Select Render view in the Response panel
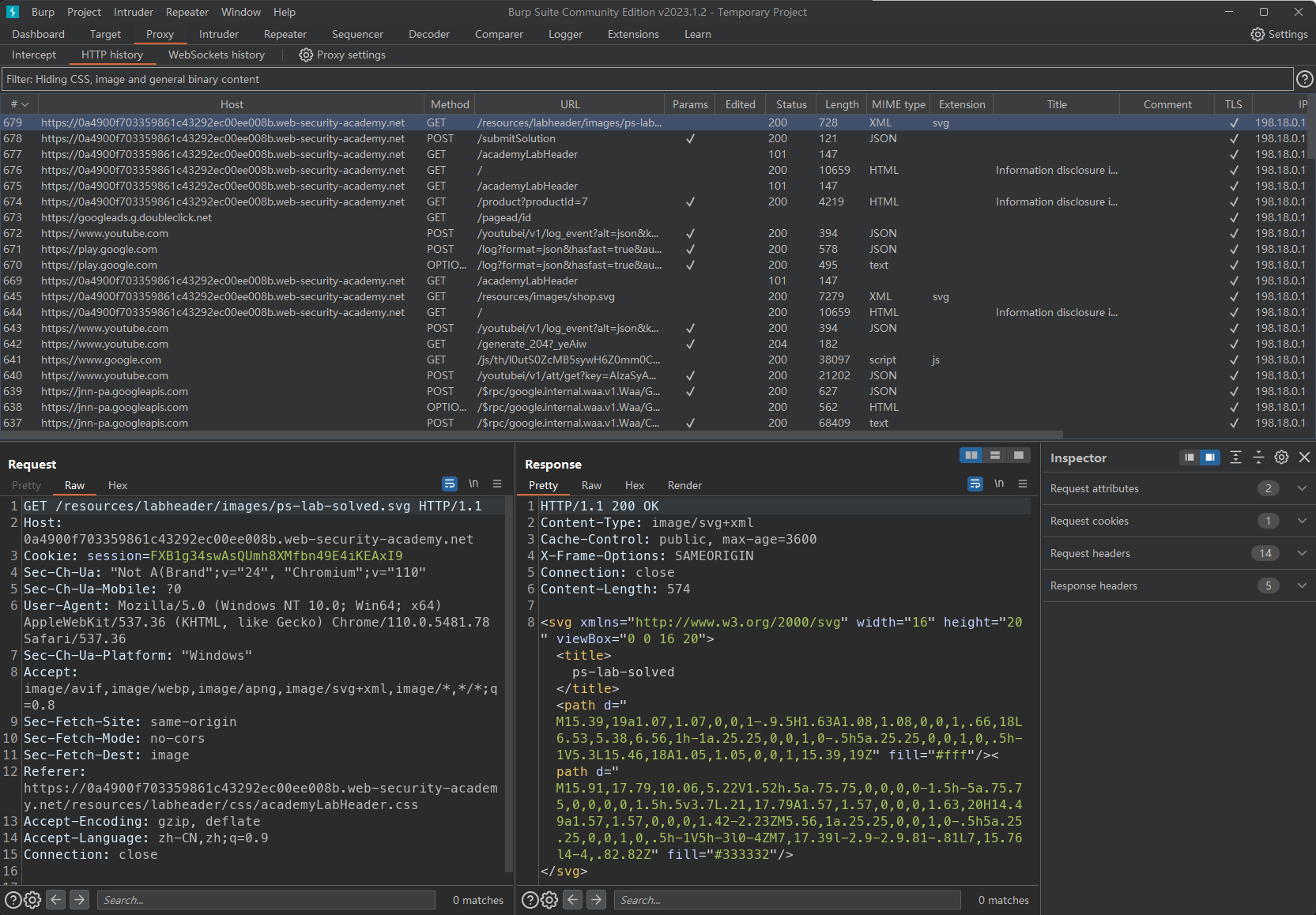The image size is (1316, 915). [x=684, y=485]
